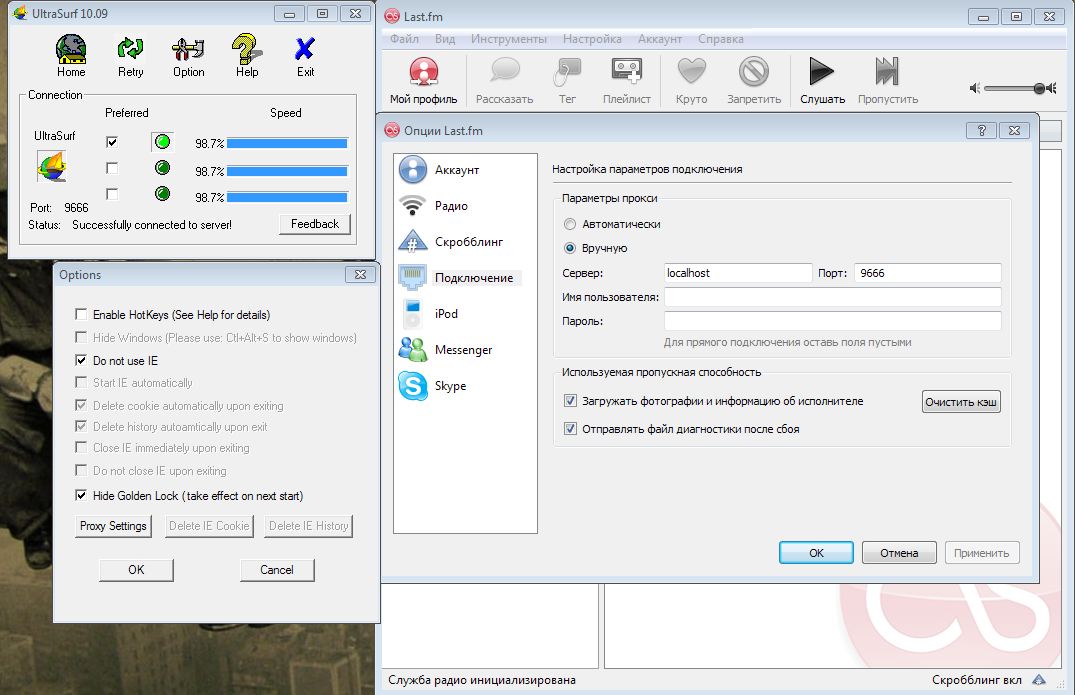Click the Очистить кэш button

coord(961,402)
